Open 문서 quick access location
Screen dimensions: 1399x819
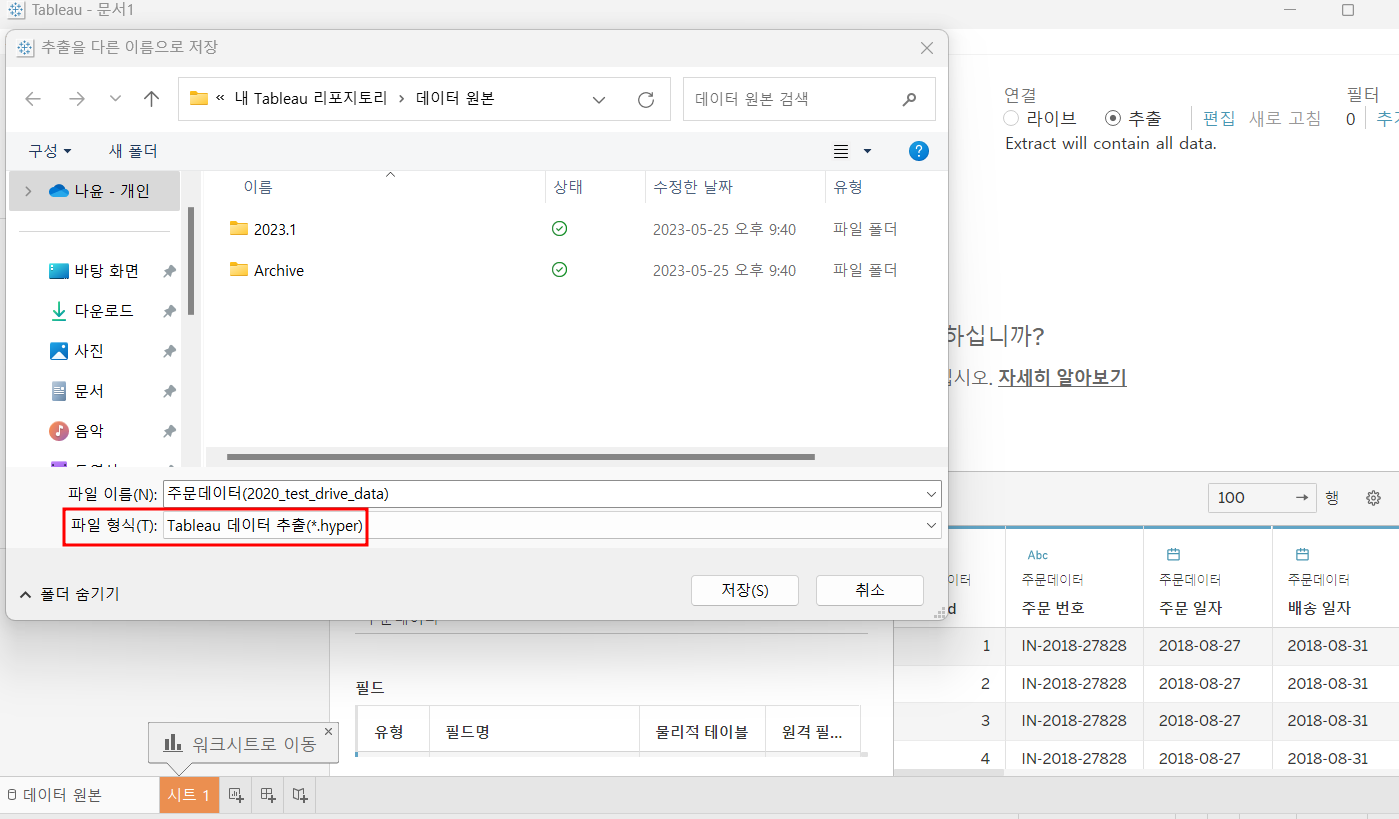tap(76, 391)
